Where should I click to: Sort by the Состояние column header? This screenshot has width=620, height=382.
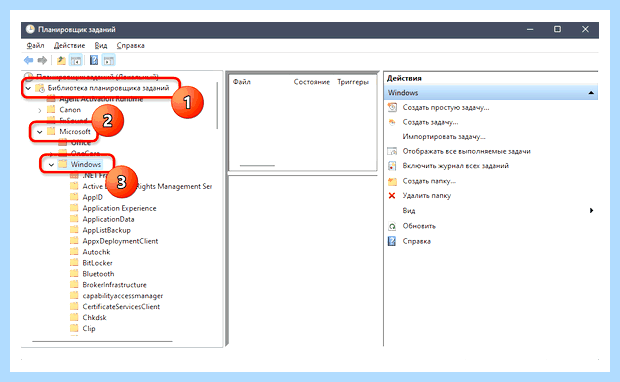pos(312,82)
